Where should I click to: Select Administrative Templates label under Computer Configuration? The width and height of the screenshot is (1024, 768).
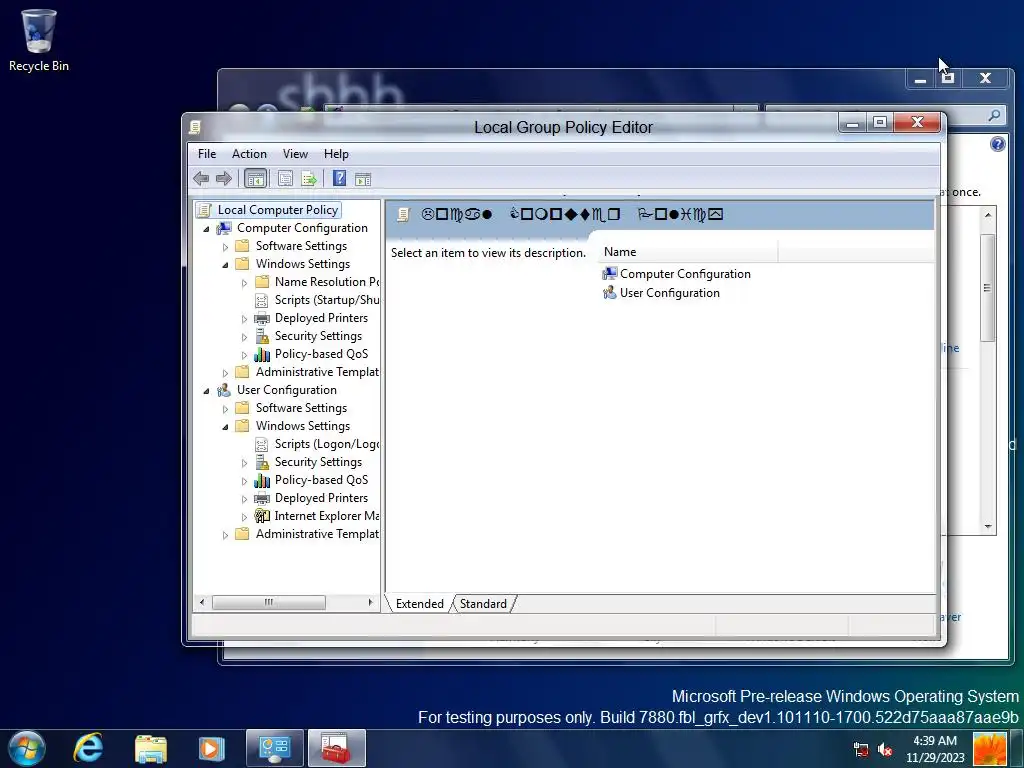(317, 372)
